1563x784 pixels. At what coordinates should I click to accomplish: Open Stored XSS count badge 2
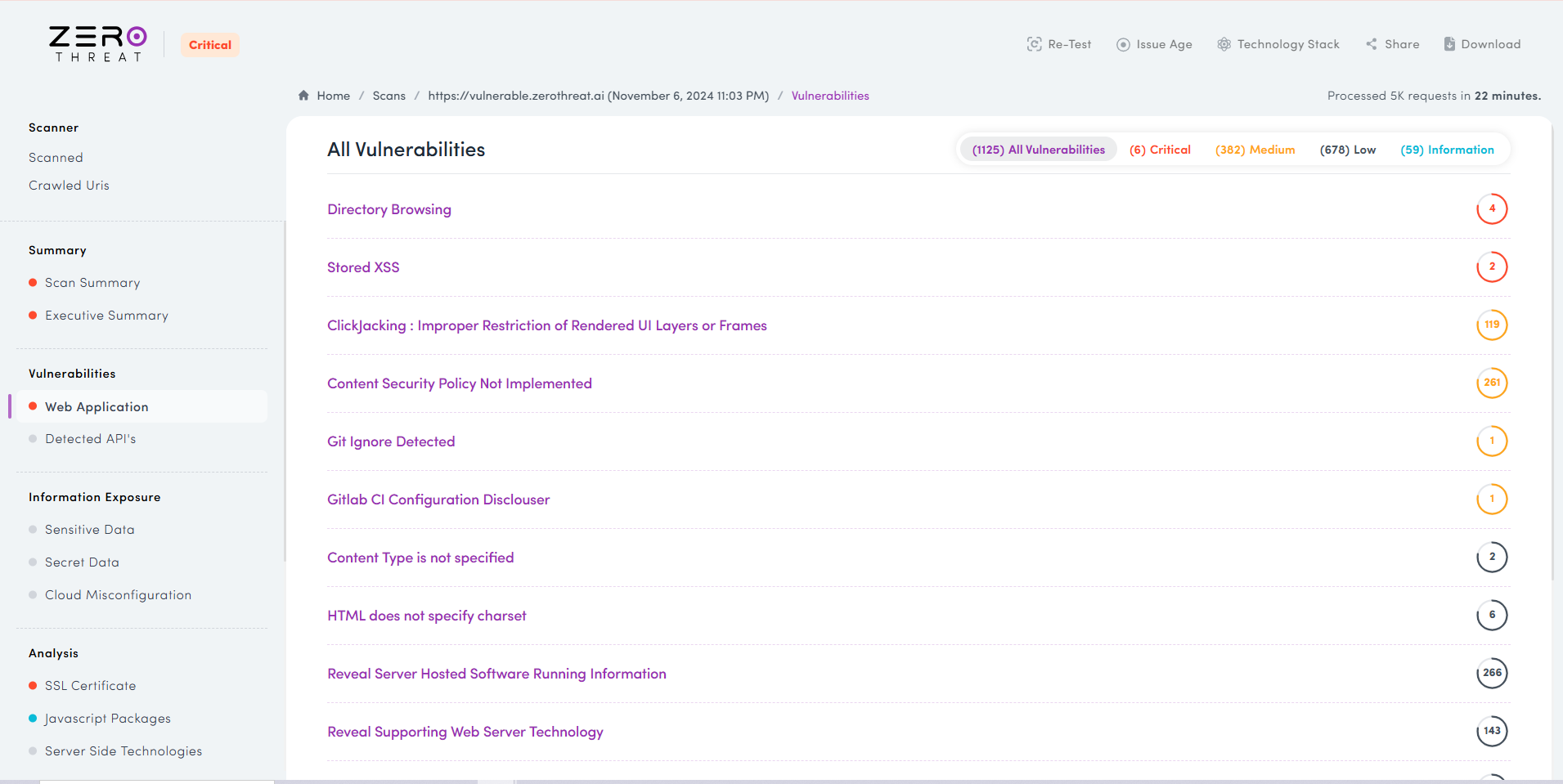pyautogui.click(x=1492, y=267)
